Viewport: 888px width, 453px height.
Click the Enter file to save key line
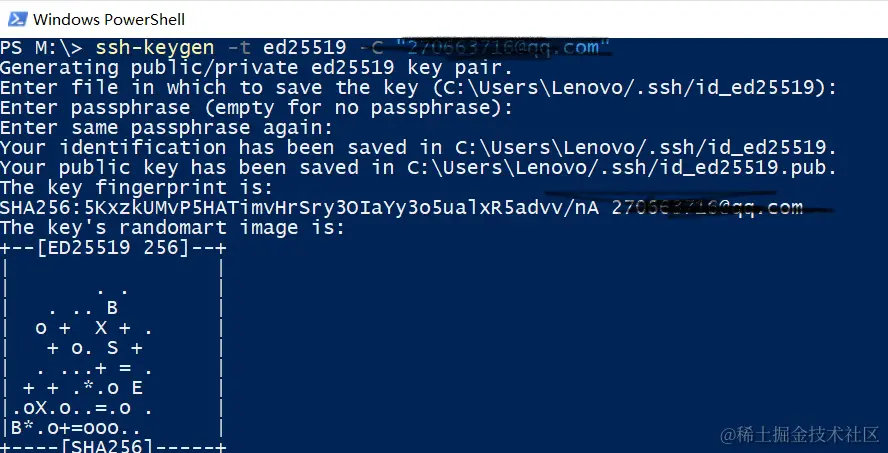[x=419, y=88]
